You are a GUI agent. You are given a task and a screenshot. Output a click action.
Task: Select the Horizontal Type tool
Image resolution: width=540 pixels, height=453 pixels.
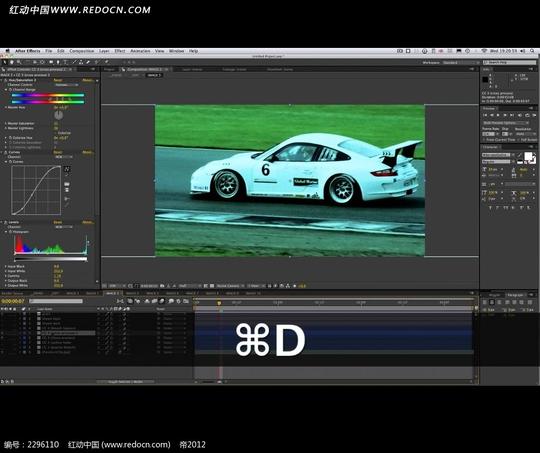pyautogui.click(x=65, y=62)
